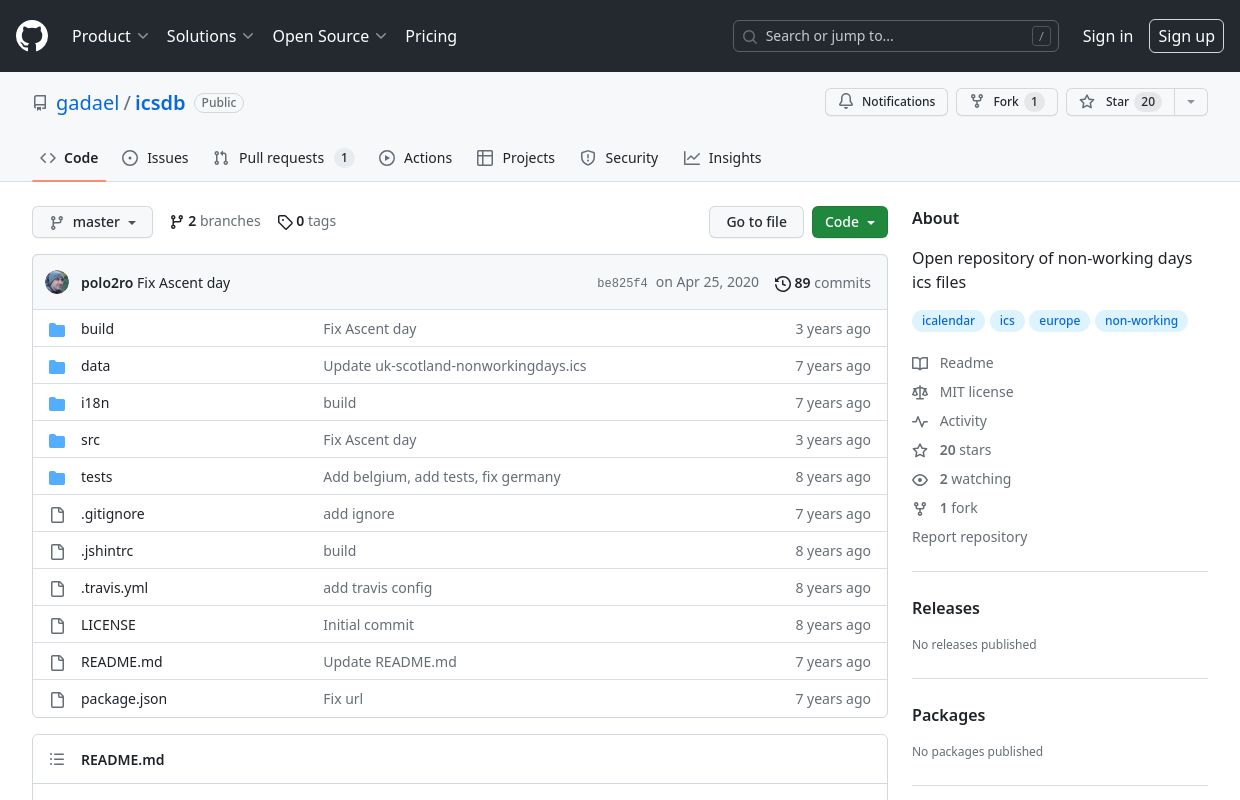The width and height of the screenshot is (1240, 800).
Task: Focus the Search or jump to field
Action: click(x=895, y=36)
